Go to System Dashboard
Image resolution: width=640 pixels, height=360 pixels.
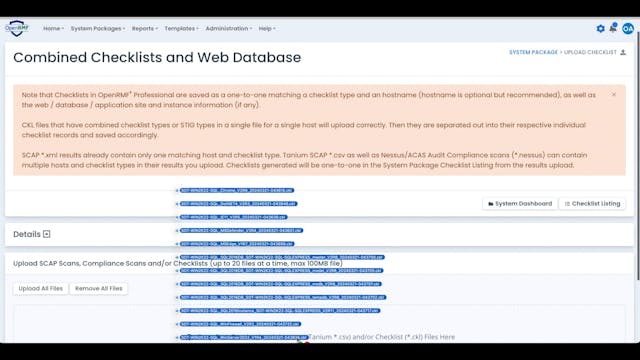coord(520,203)
